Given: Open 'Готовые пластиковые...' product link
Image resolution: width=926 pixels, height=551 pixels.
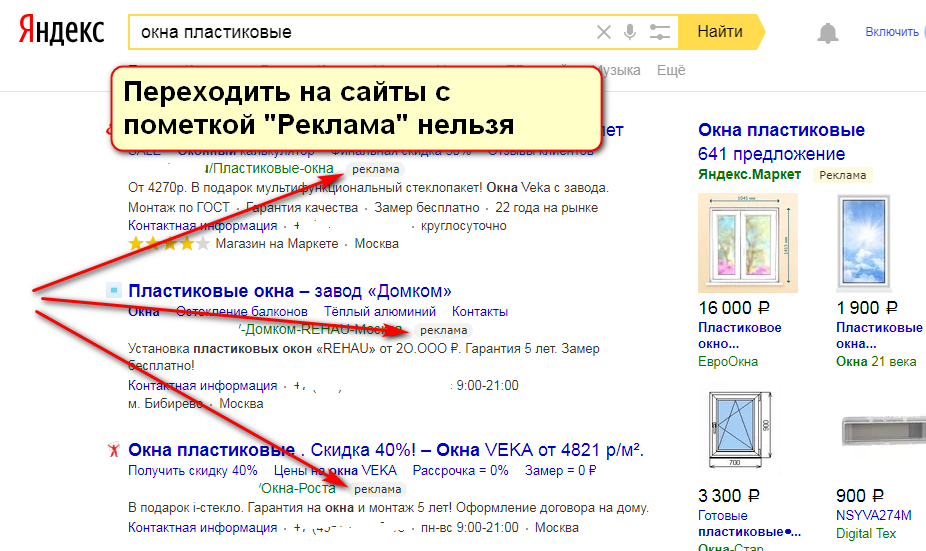Looking at the screenshot, I should (749, 523).
